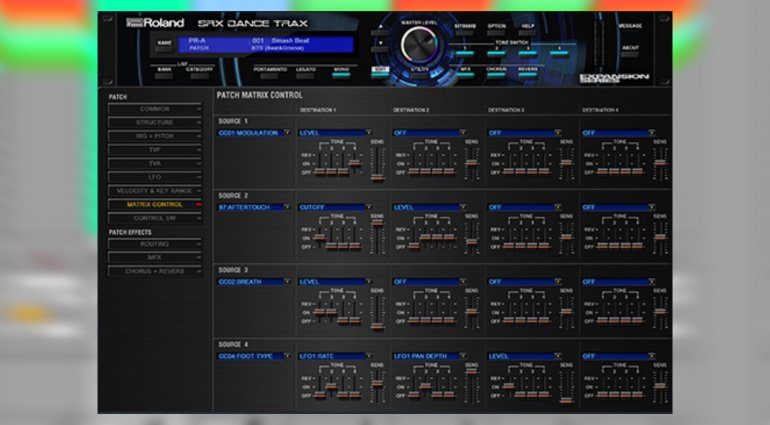The image size is (770, 425).
Task: Click Source 1 Destination 1 Tone 4 switch
Action: click(x=355, y=163)
